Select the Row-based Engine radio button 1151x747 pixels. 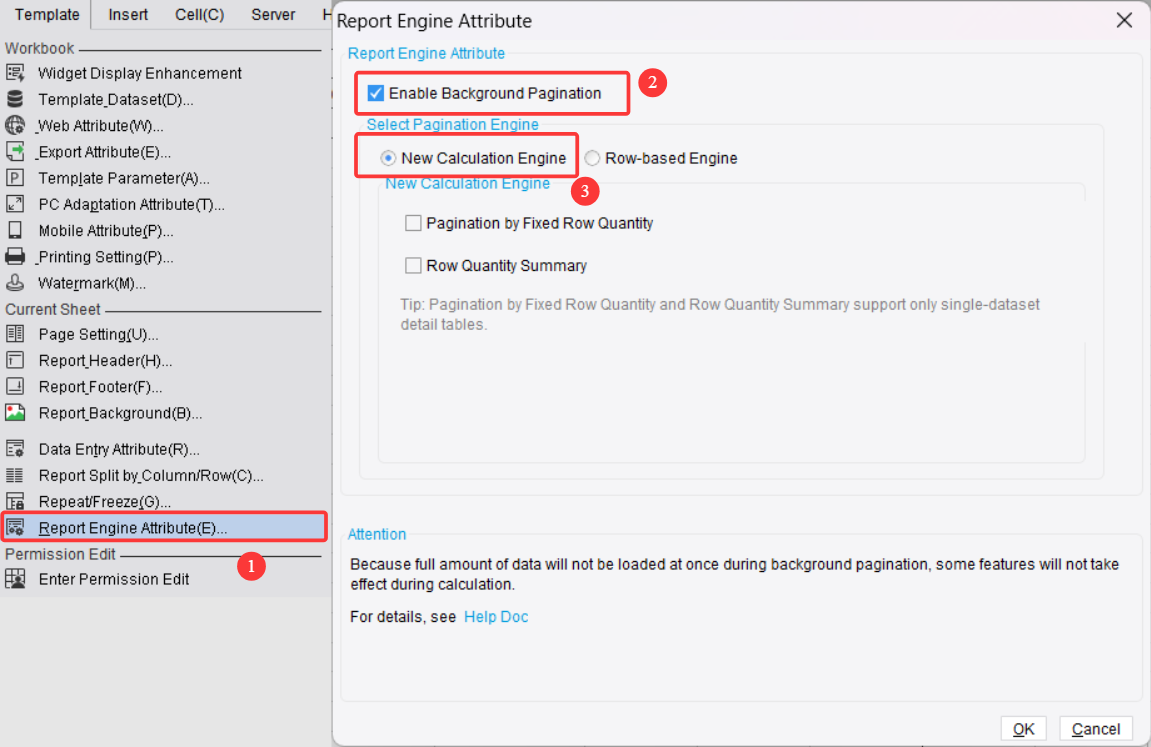pyautogui.click(x=592, y=158)
